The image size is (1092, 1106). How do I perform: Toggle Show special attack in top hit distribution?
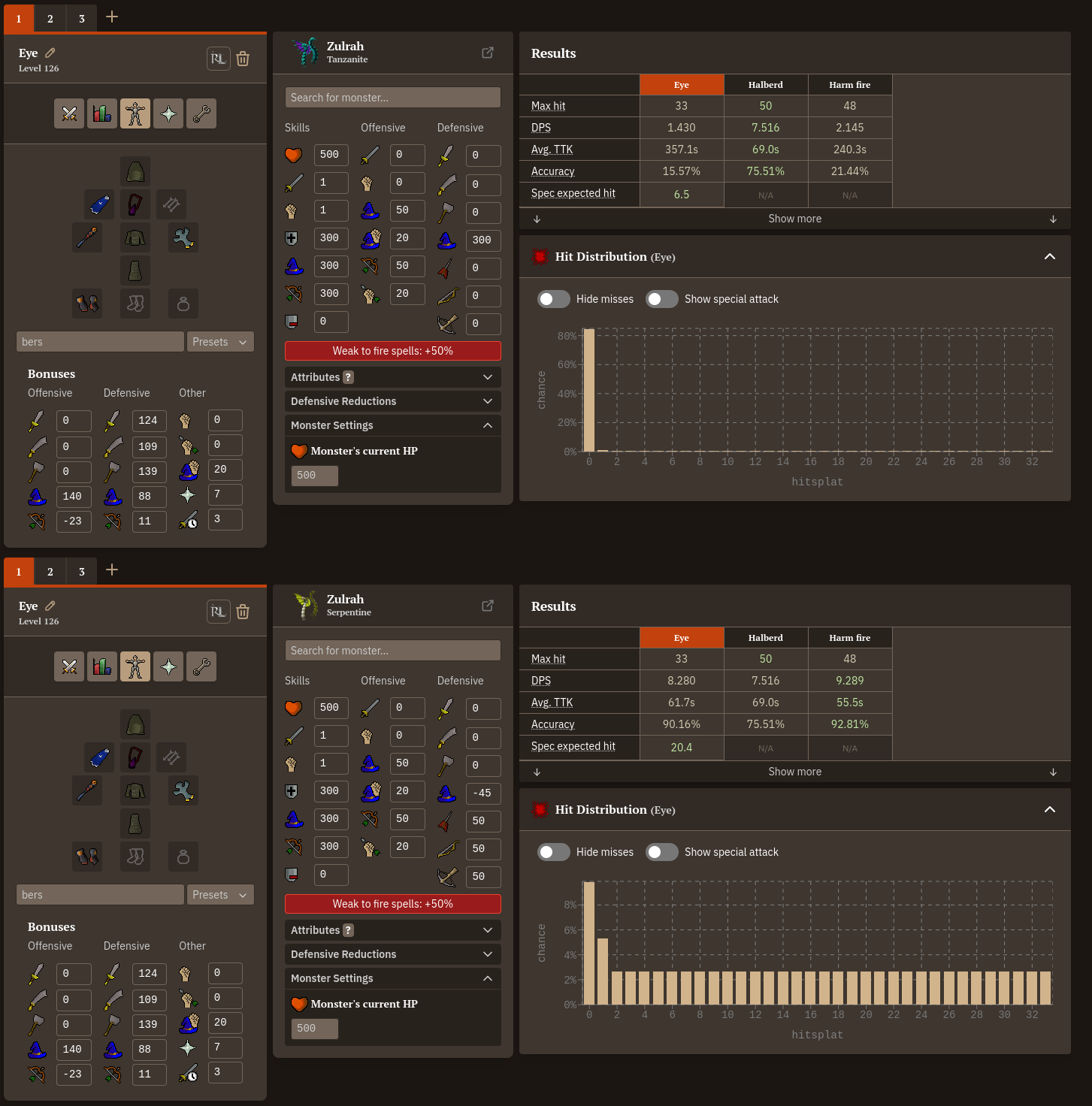pyautogui.click(x=662, y=299)
